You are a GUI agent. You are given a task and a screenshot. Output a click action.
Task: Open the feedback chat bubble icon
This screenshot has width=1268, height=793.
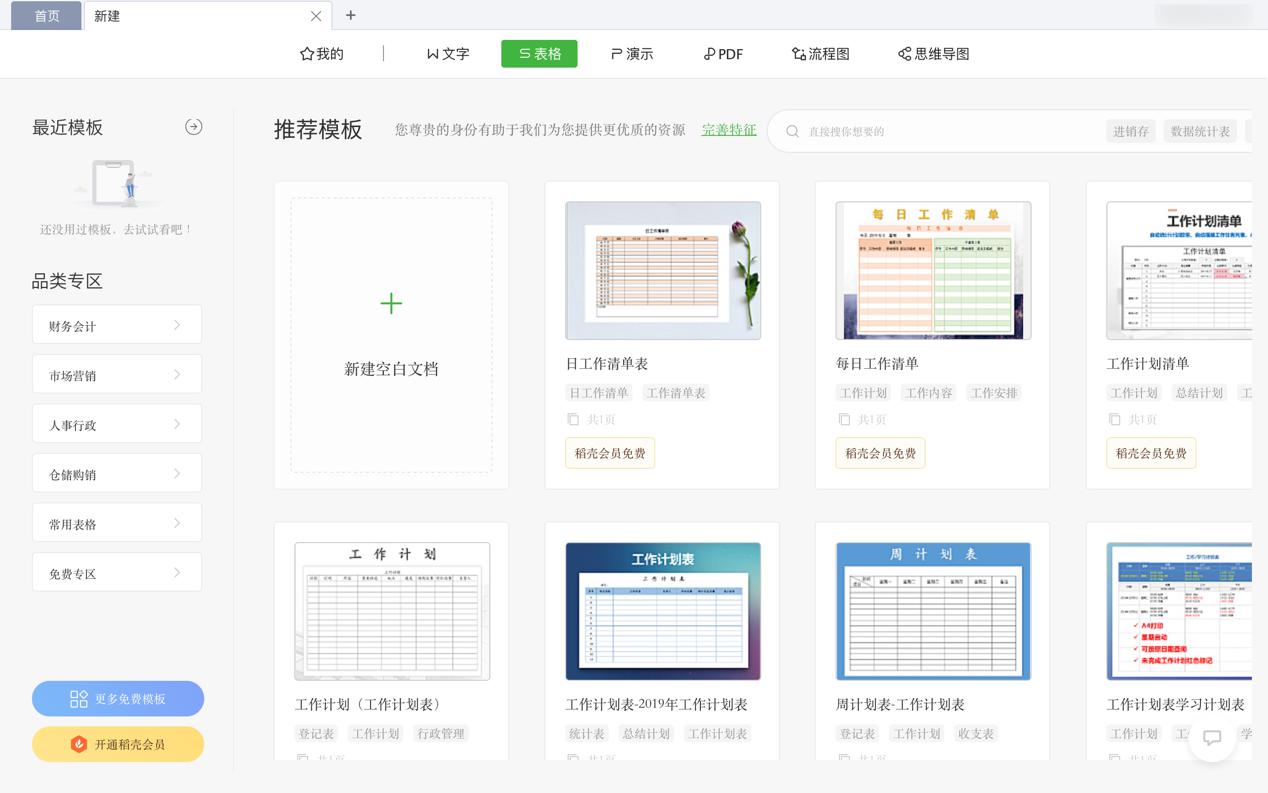pos(1212,738)
